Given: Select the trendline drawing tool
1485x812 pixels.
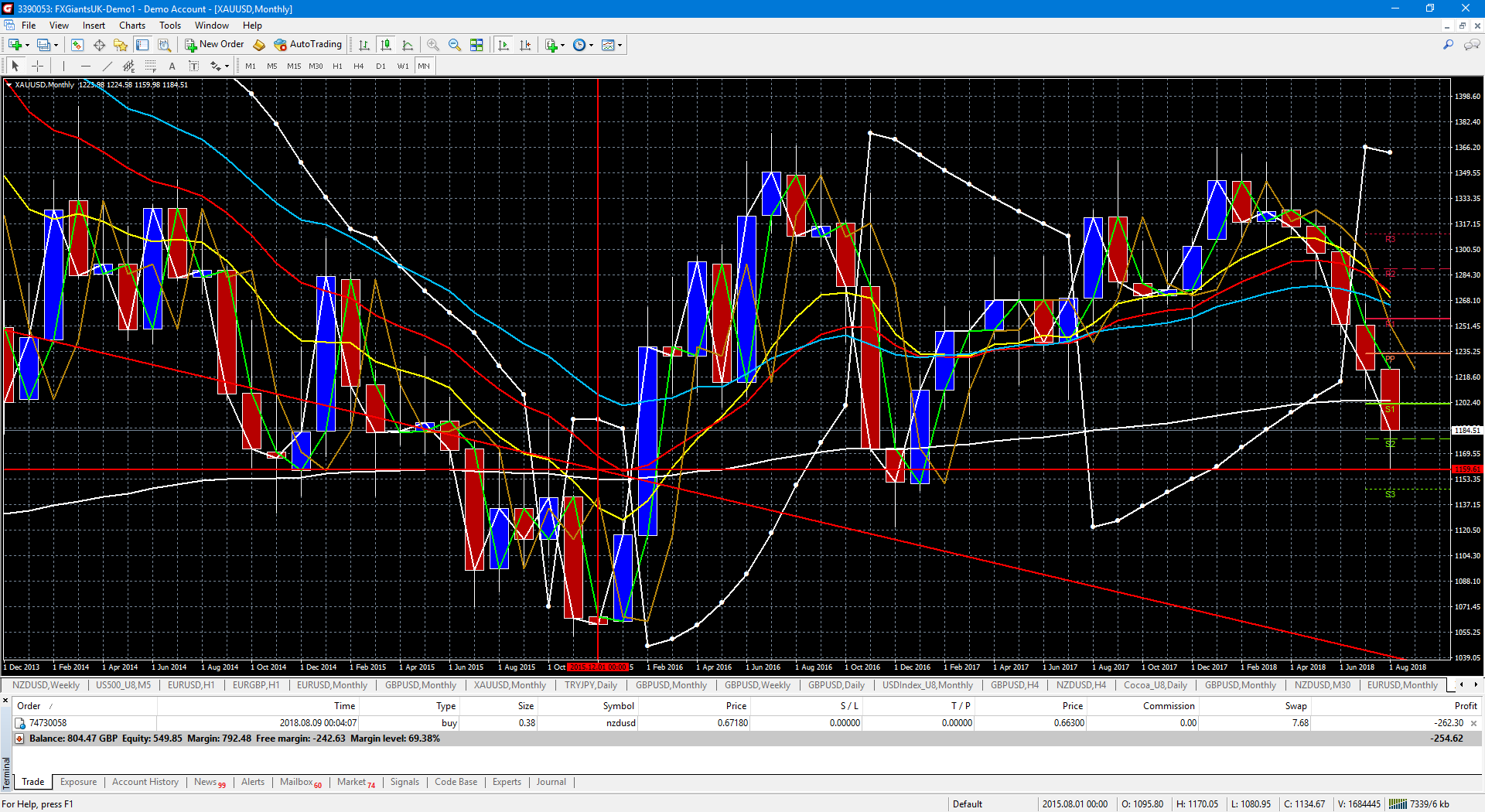Looking at the screenshot, I should click(107, 66).
